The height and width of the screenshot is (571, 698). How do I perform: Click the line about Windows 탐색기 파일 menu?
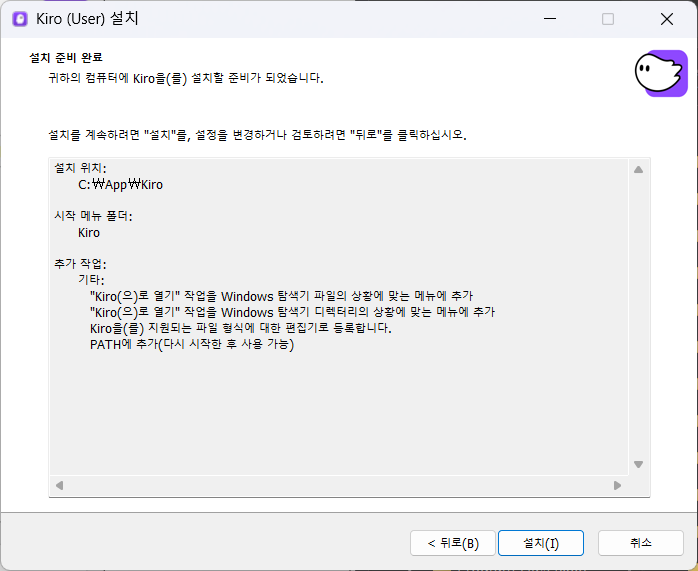tap(281, 296)
